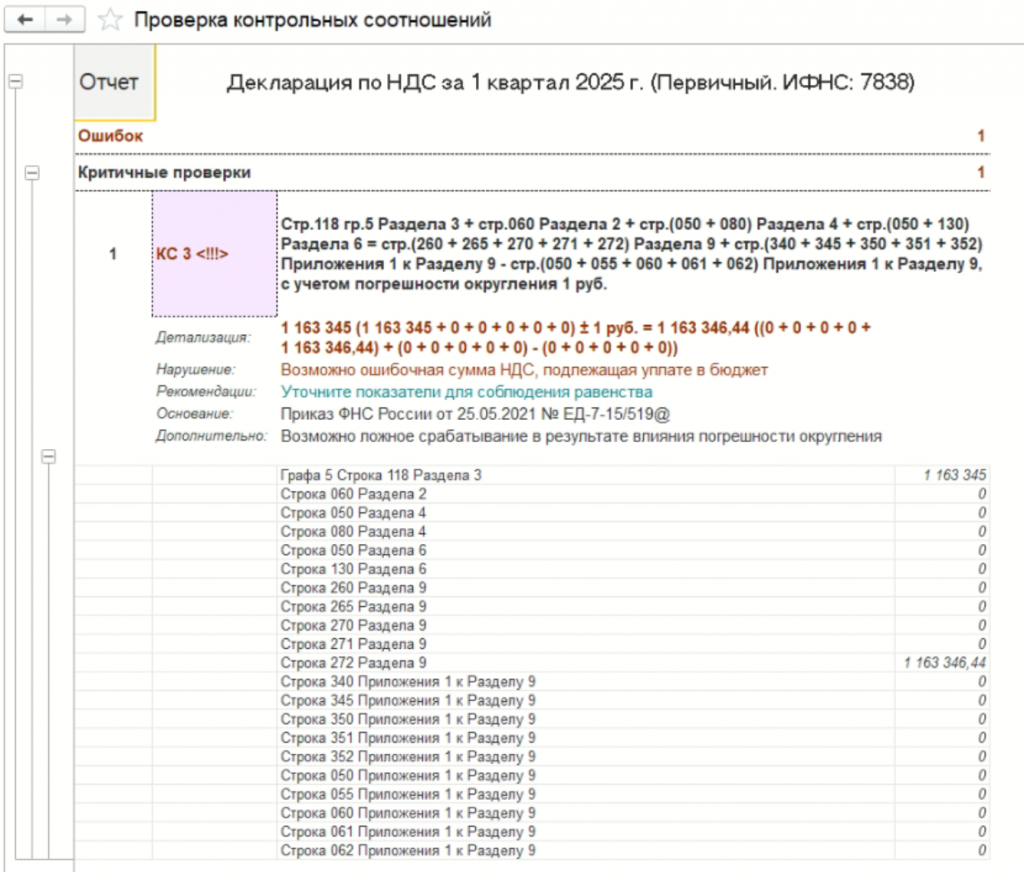Collapse the Критичные проверки group
This screenshot has width=1024, height=872.
click(32, 173)
